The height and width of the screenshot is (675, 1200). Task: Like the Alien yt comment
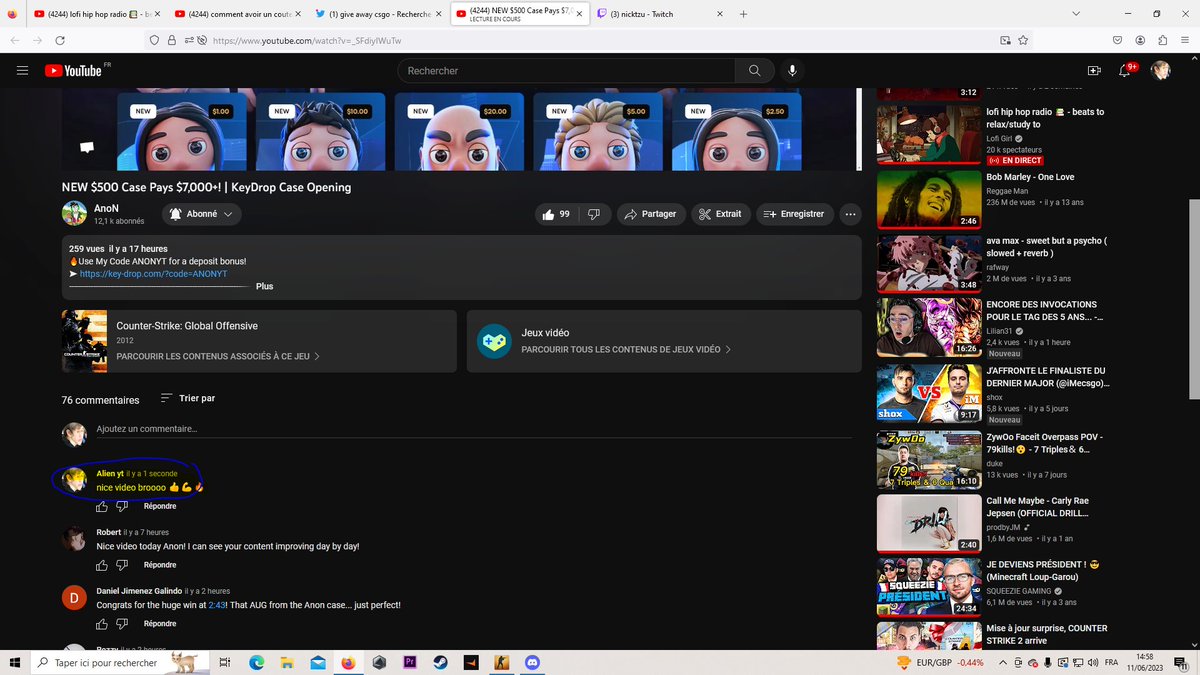click(102, 506)
